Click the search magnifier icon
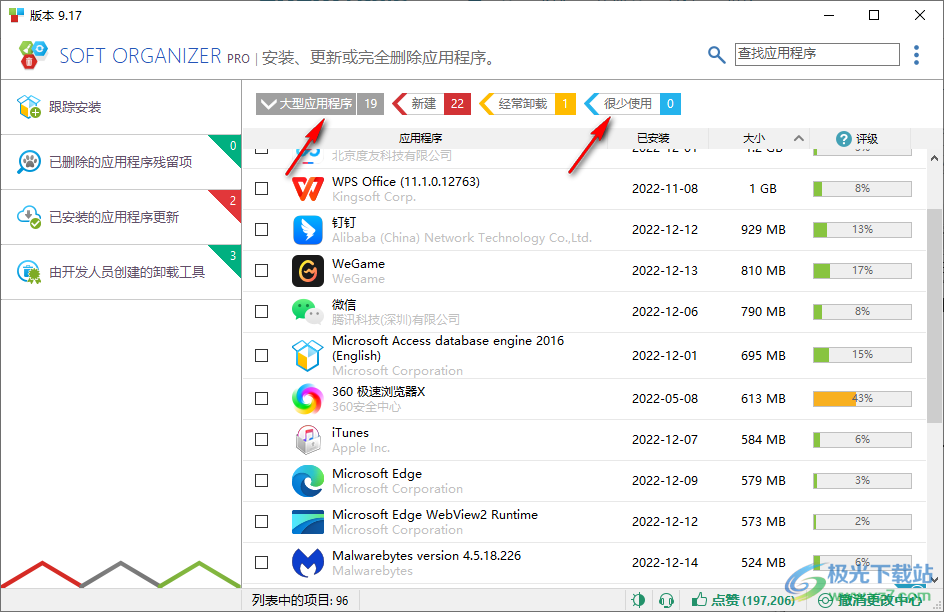 [716, 55]
